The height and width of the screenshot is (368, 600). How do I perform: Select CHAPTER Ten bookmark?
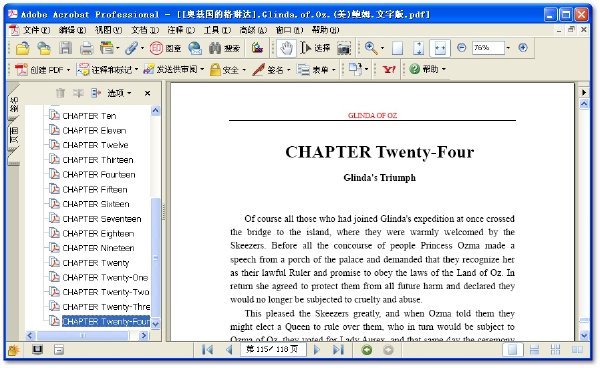89,116
